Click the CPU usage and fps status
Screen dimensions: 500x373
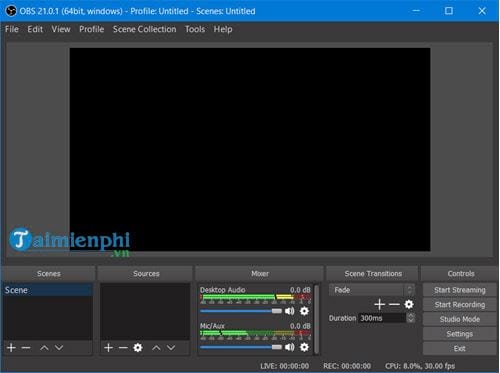click(x=420, y=366)
